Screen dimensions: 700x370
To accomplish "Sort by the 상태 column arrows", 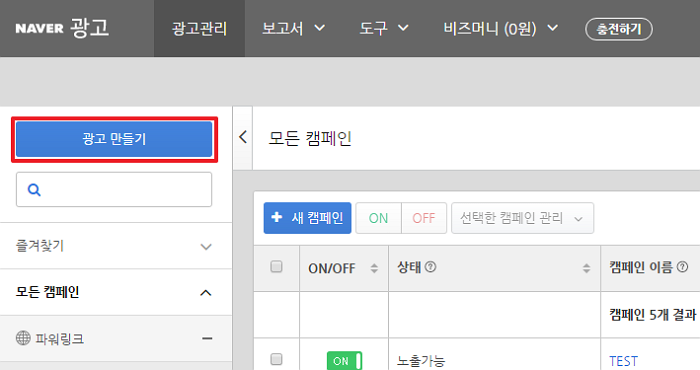I will [x=587, y=268].
